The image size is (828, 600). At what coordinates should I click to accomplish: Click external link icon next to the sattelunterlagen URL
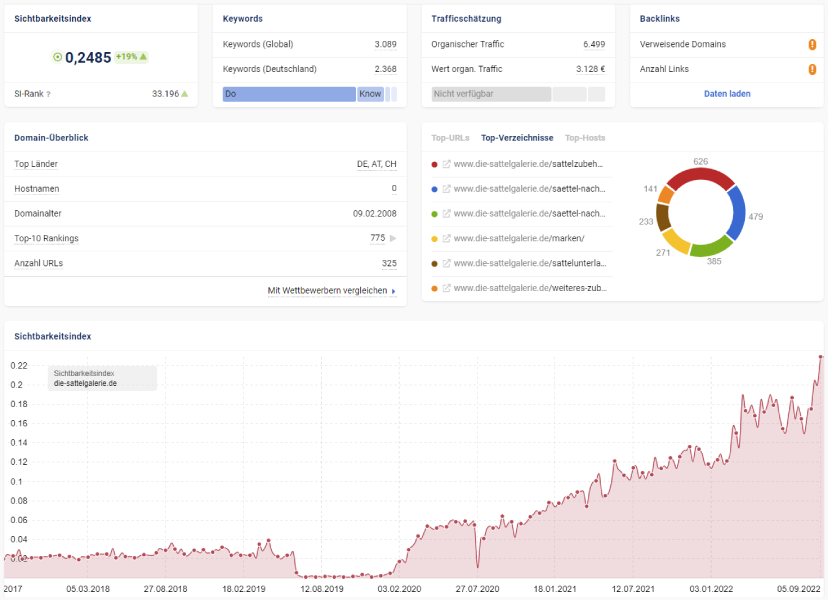tap(447, 263)
